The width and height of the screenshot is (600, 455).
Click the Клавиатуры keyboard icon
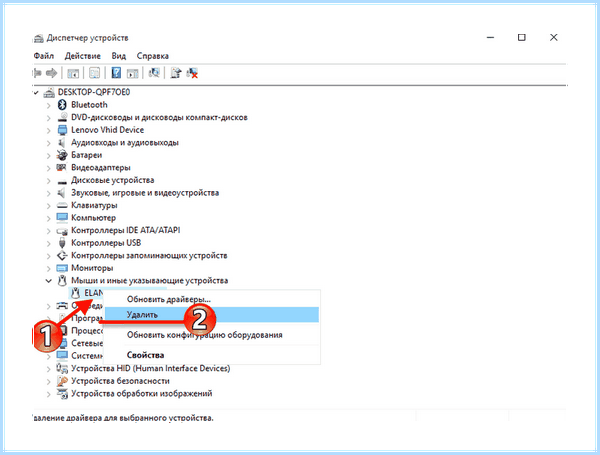(62, 205)
